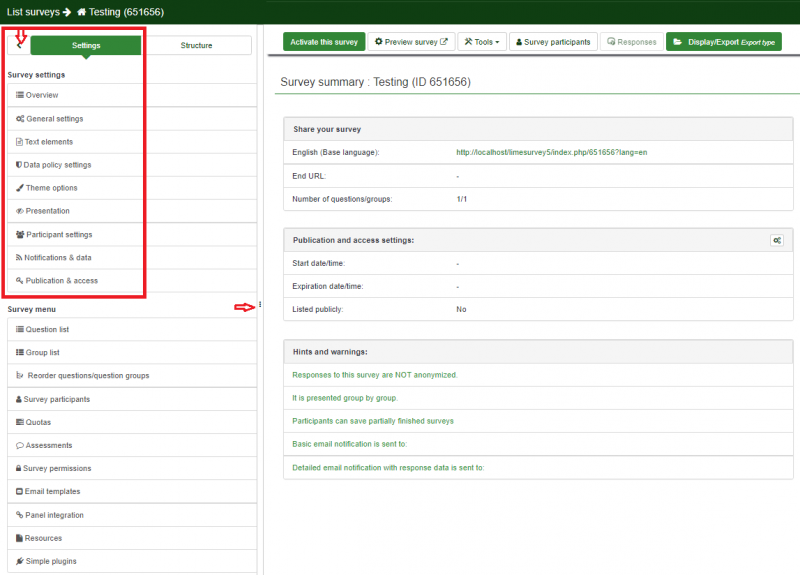
Task: Click the home icon before Testing breadcrumb
Action: 82,12
